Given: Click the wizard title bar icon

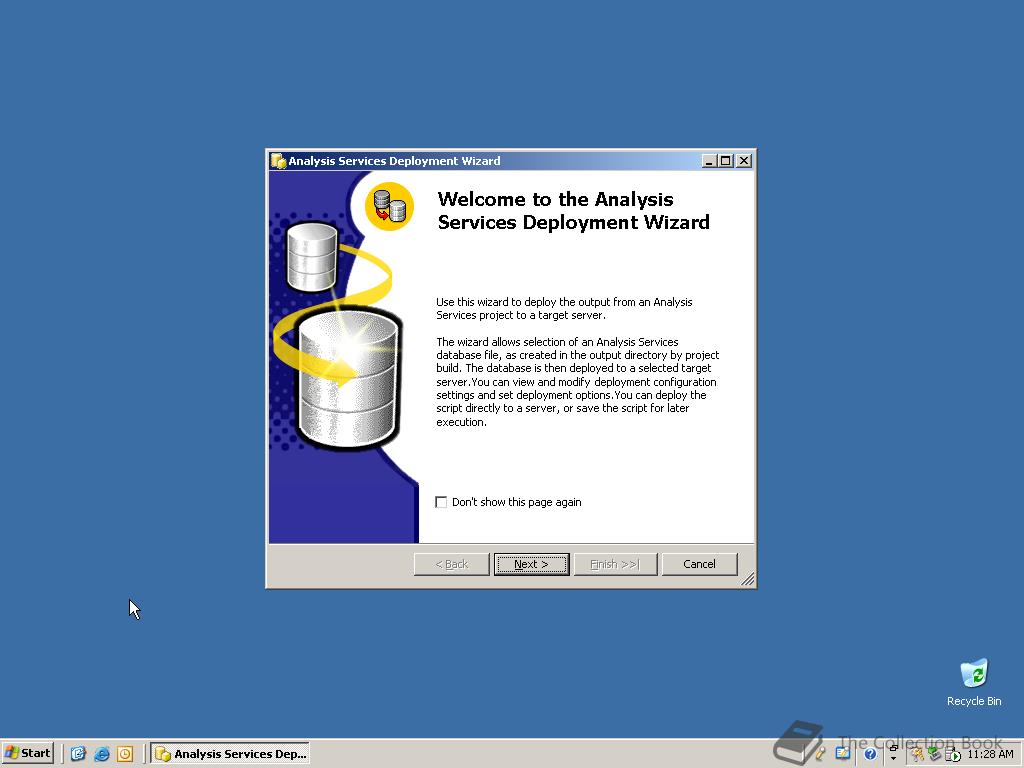Looking at the screenshot, I should (x=279, y=161).
